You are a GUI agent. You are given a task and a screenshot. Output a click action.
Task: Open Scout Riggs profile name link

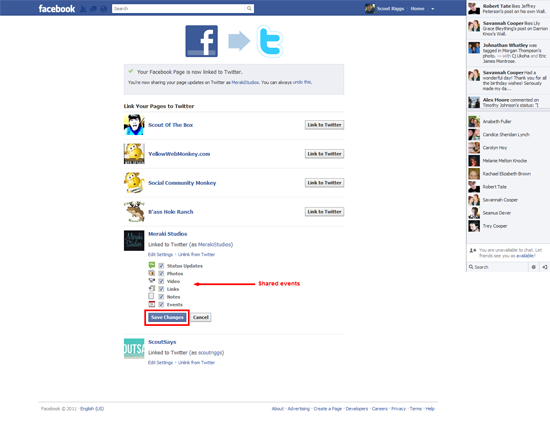(390, 9)
